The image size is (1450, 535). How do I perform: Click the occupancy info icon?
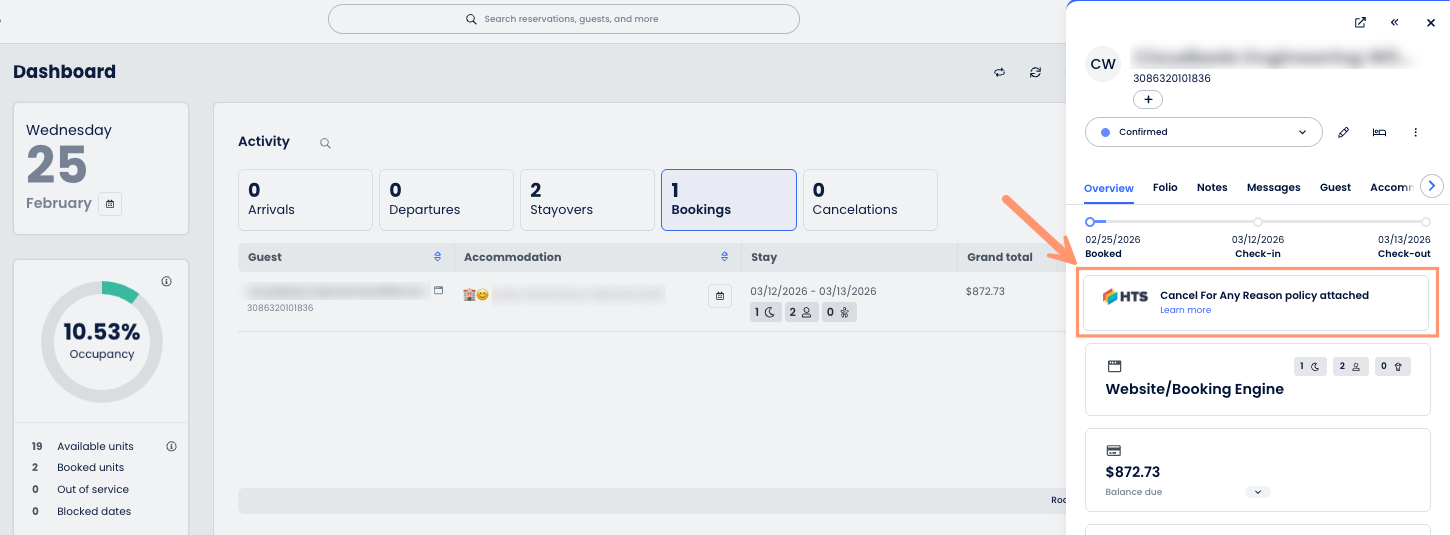(166, 282)
